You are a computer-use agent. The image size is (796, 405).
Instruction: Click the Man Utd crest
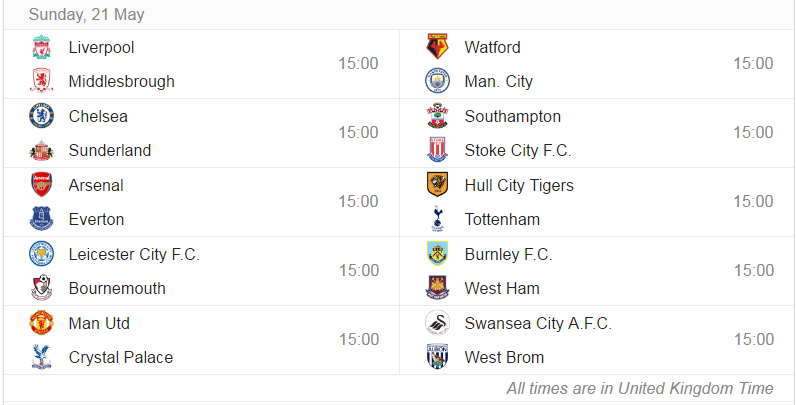pos(41,323)
